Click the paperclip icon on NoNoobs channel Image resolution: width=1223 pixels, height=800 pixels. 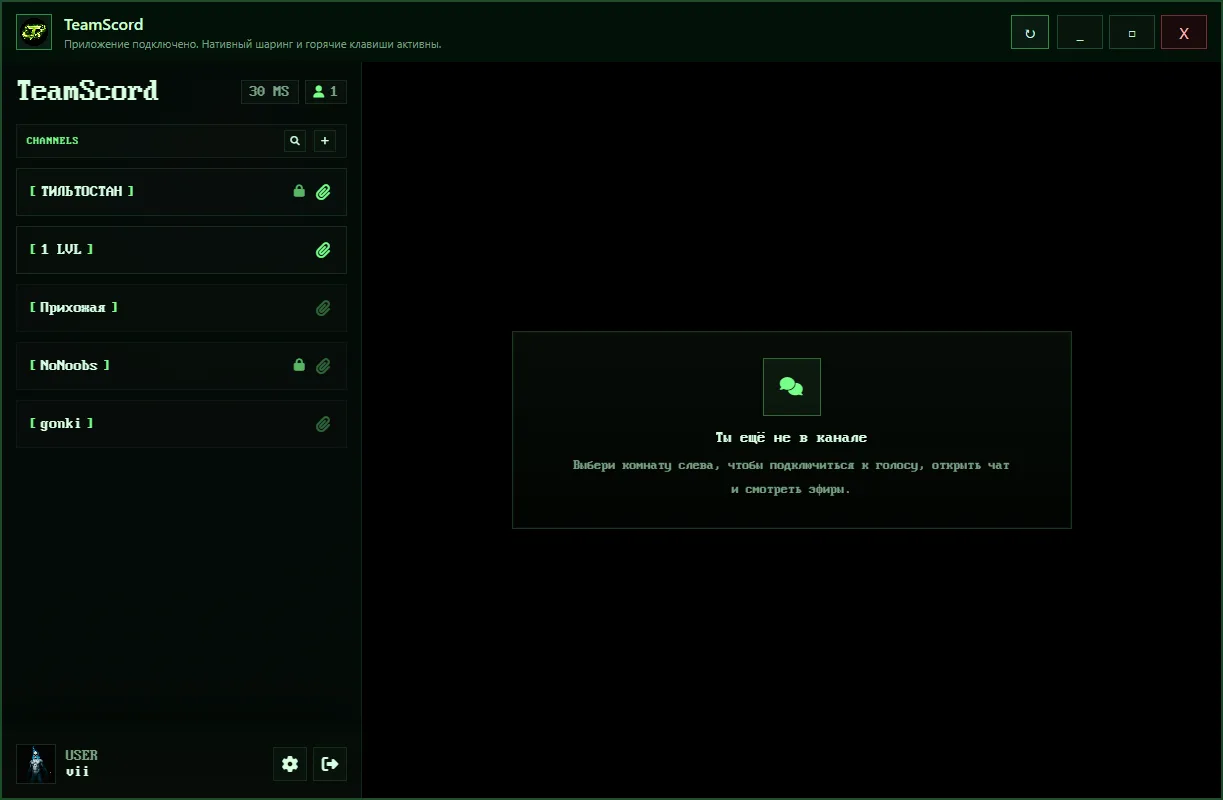(323, 366)
